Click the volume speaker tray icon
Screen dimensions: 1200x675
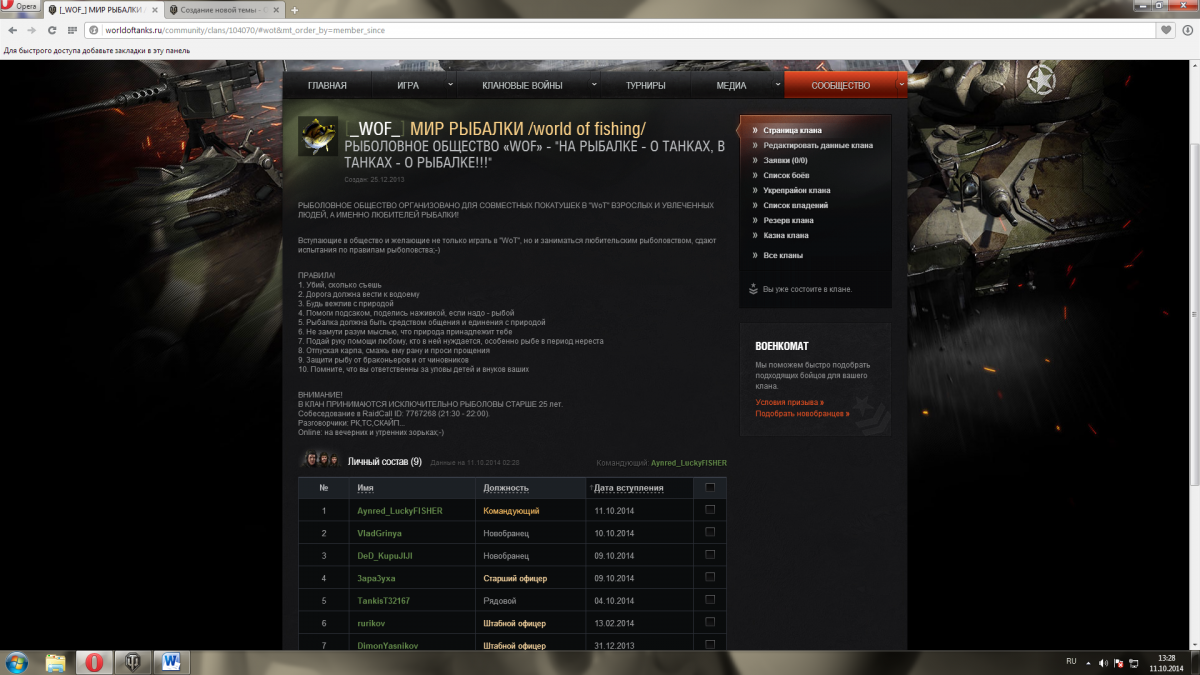[1103, 662]
